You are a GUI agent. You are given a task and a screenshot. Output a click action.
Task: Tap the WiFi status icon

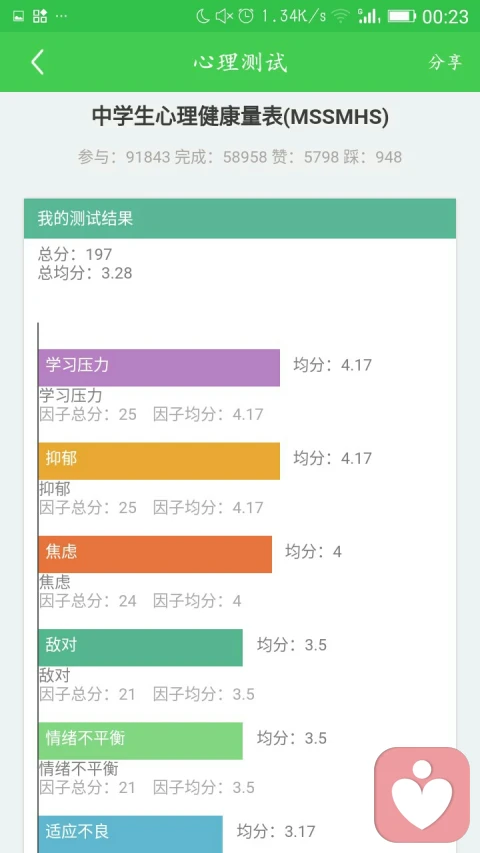341,16
